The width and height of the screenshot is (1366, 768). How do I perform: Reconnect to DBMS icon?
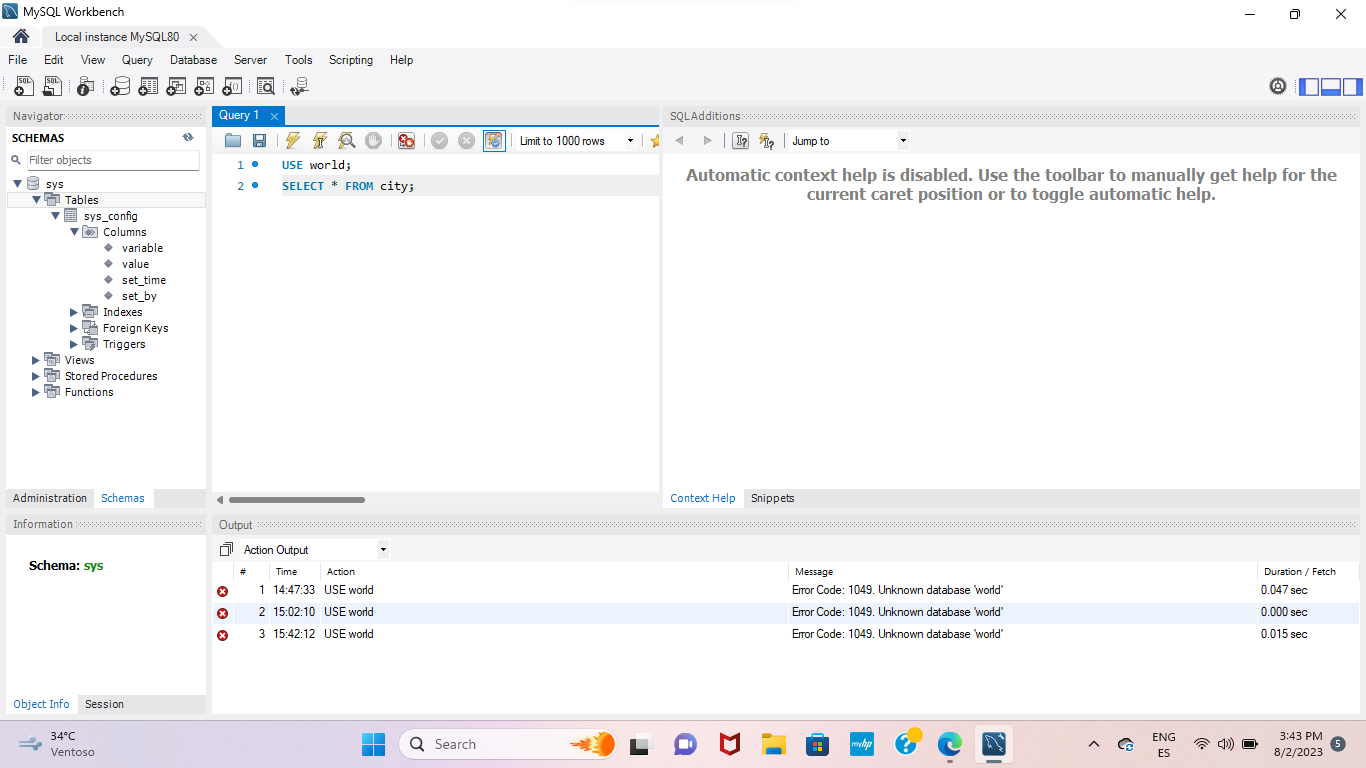pyautogui.click(x=299, y=87)
